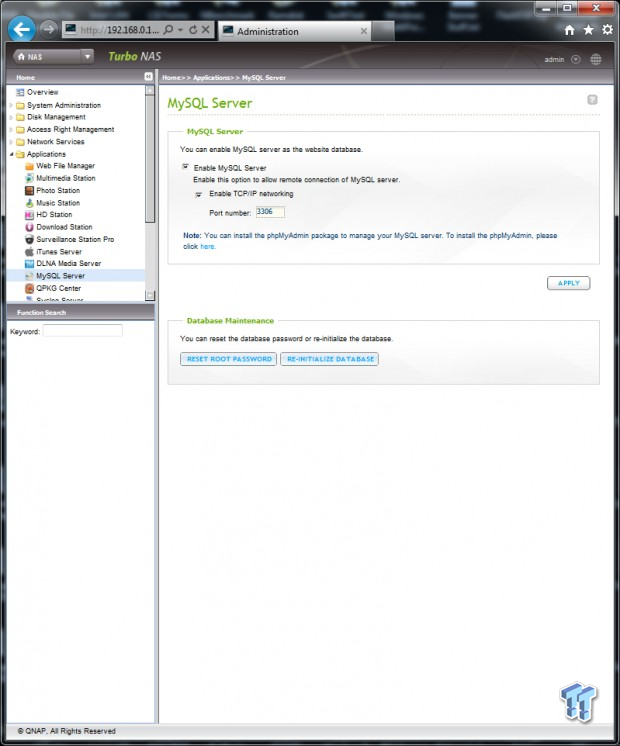
Task: Toggle Enable TCP/IP networking checkbox
Action: [x=199, y=194]
